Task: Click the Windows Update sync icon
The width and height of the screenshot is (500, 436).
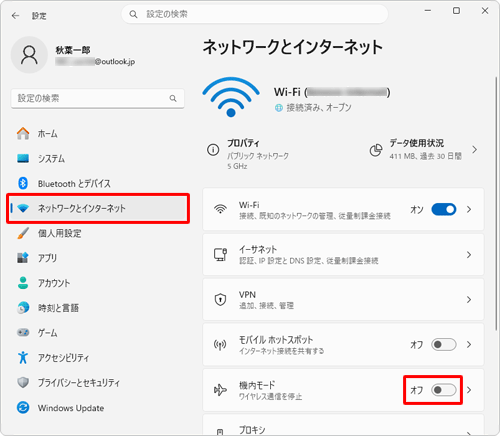Action: point(23,407)
